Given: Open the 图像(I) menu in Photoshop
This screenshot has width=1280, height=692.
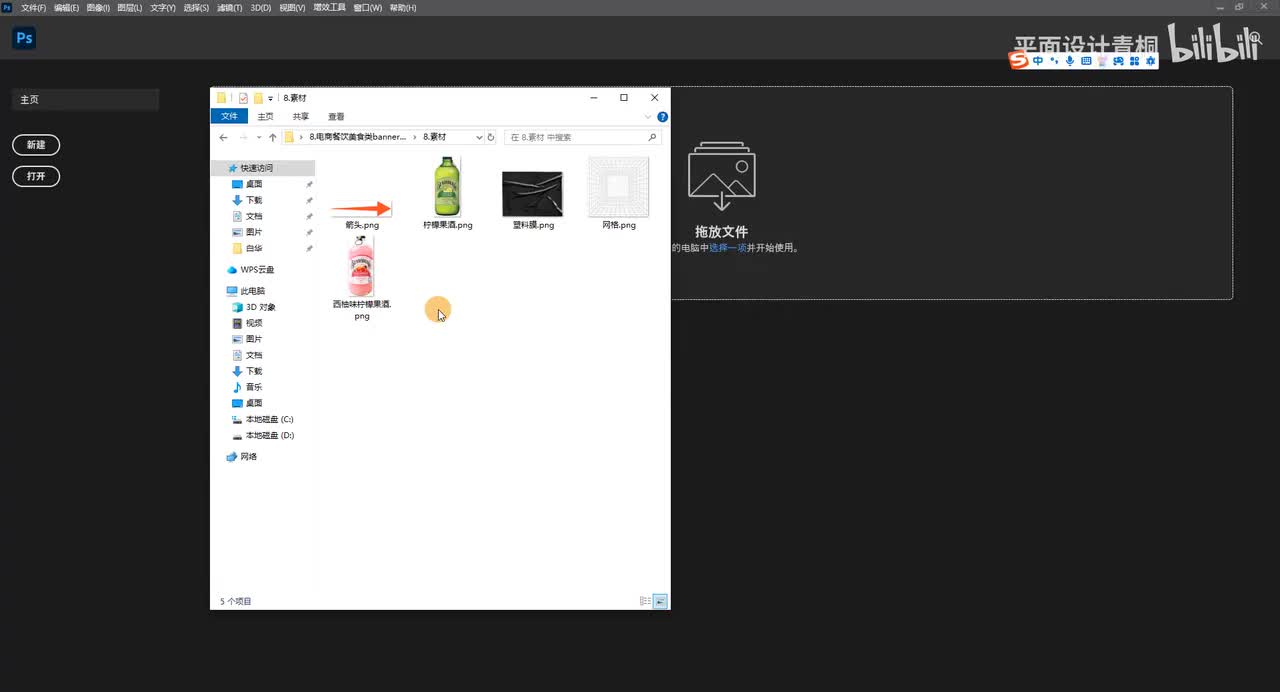Looking at the screenshot, I should click(x=98, y=7).
